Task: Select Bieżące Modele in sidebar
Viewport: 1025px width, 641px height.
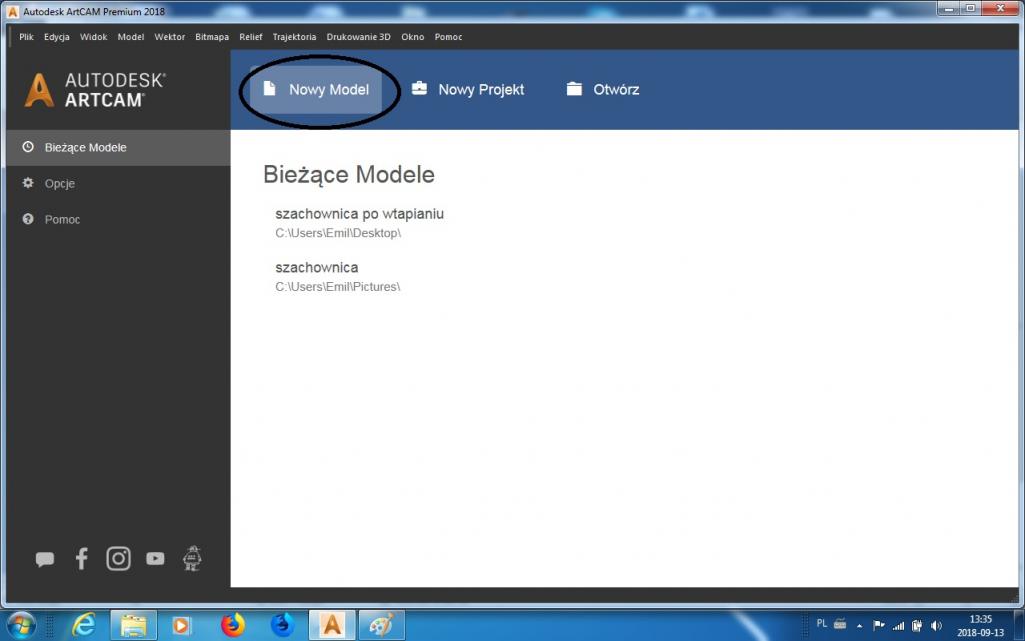Action: [118, 148]
